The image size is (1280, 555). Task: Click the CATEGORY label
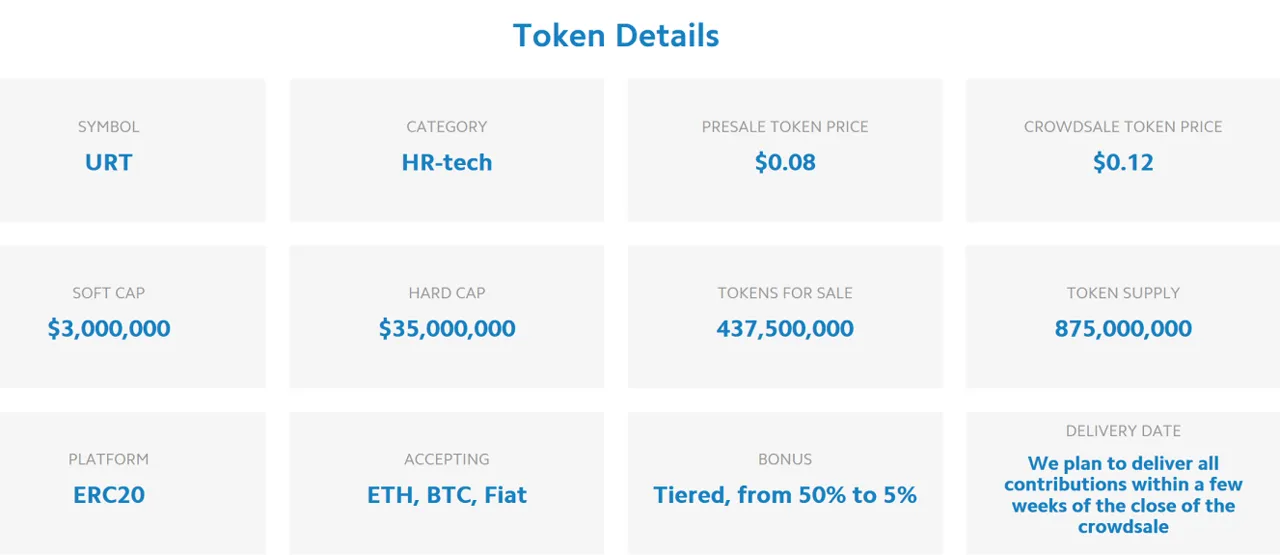pyautogui.click(x=447, y=127)
